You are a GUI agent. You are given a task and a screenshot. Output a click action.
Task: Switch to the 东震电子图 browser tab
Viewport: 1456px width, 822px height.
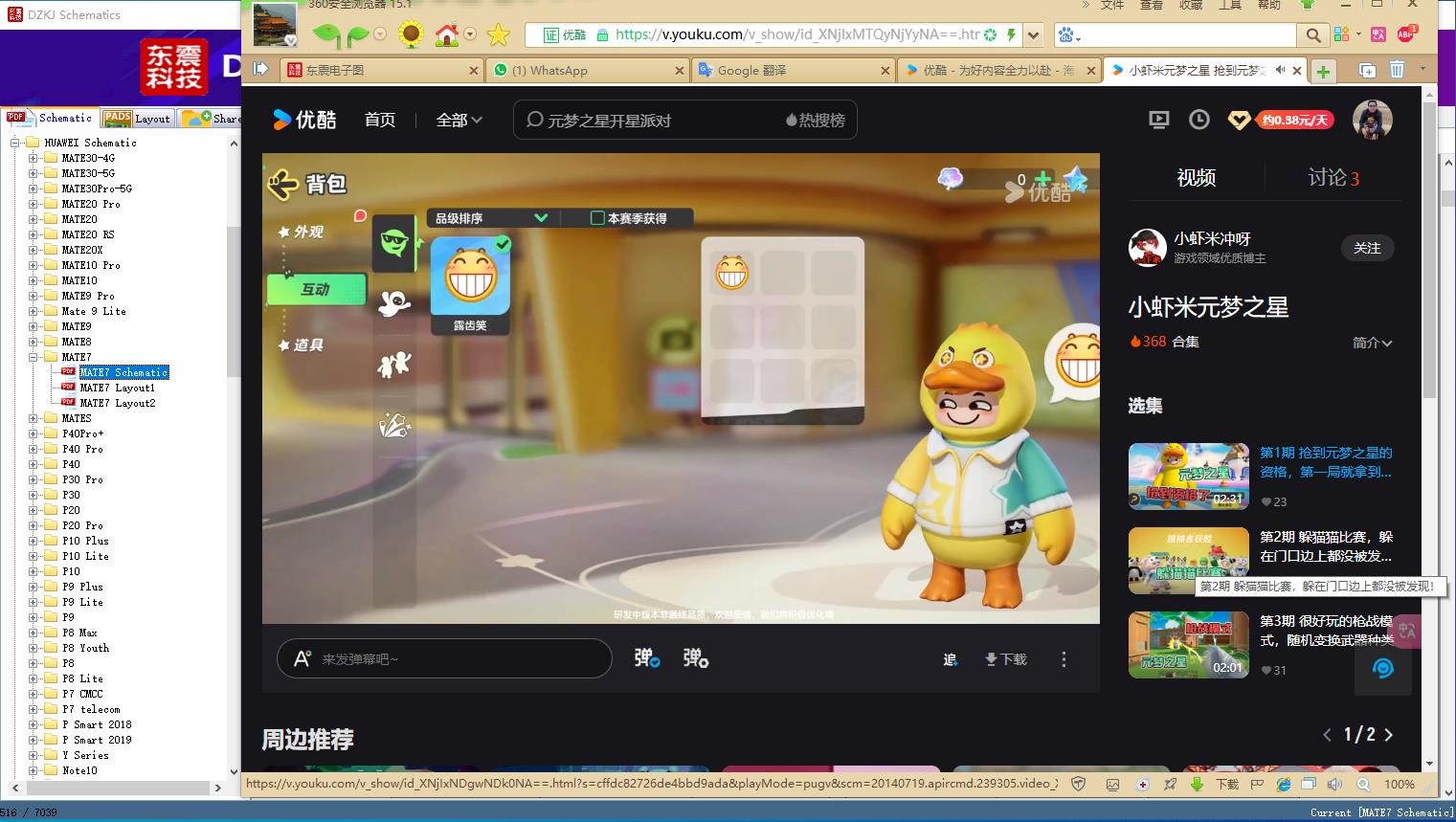point(381,70)
